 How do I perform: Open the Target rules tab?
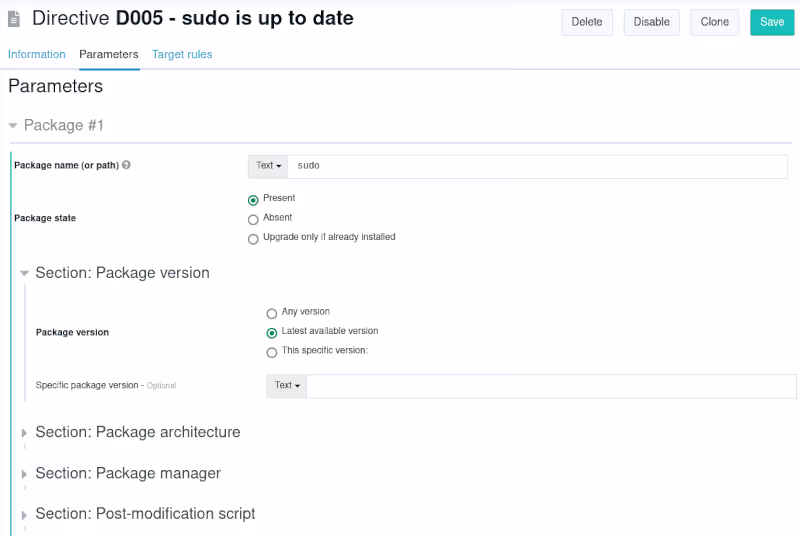182,55
